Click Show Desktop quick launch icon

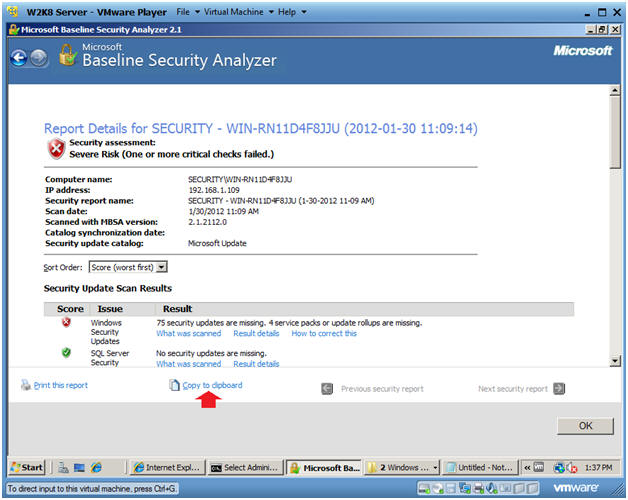tap(79, 468)
